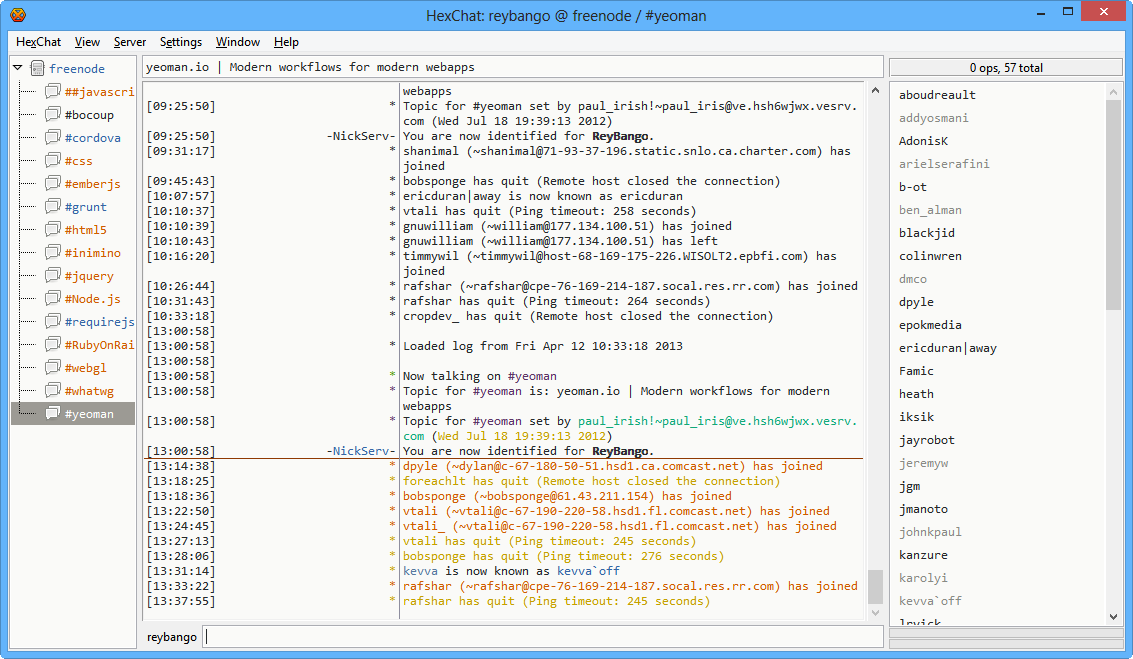Screen dimensions: 1133x659
Task: Select user ericduran|away in user list
Action: pos(947,348)
